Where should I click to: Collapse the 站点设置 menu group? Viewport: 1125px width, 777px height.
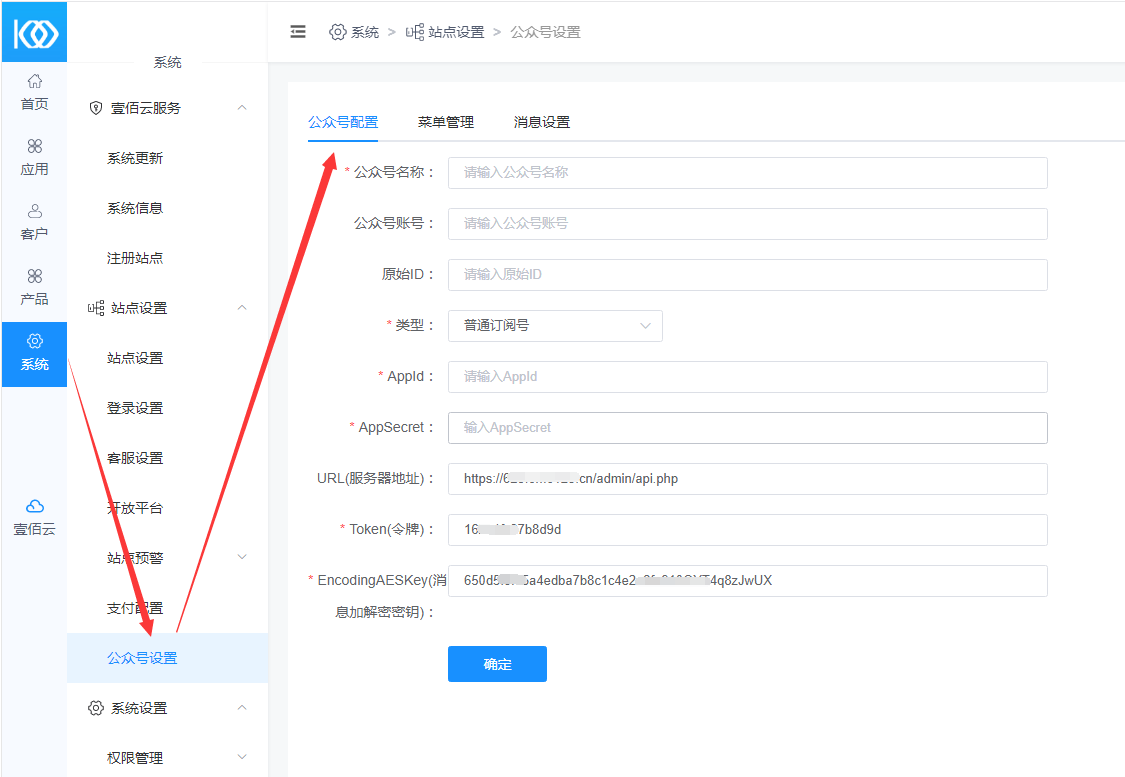242,308
